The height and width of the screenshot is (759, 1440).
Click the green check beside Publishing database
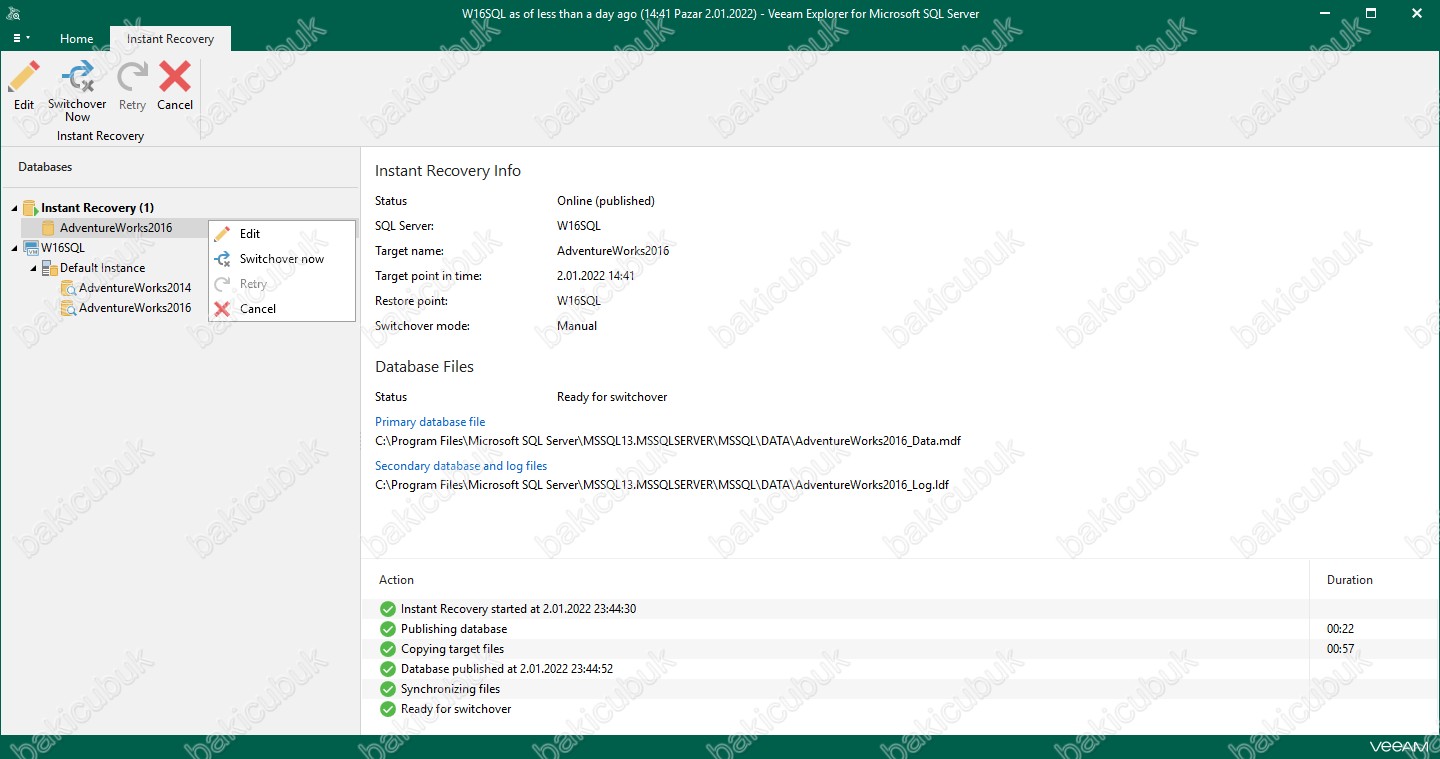click(x=388, y=629)
